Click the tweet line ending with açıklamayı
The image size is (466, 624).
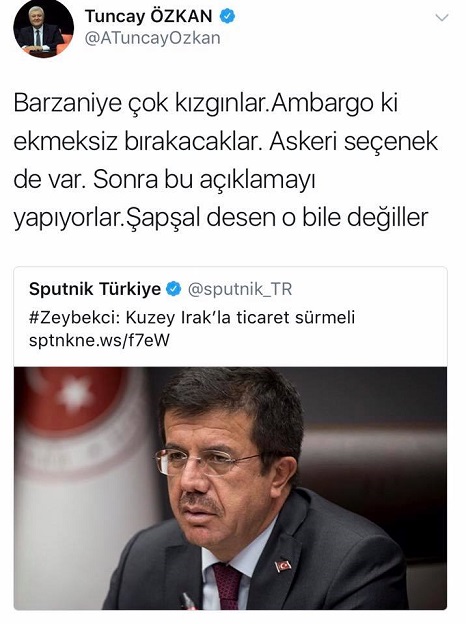(x=164, y=180)
